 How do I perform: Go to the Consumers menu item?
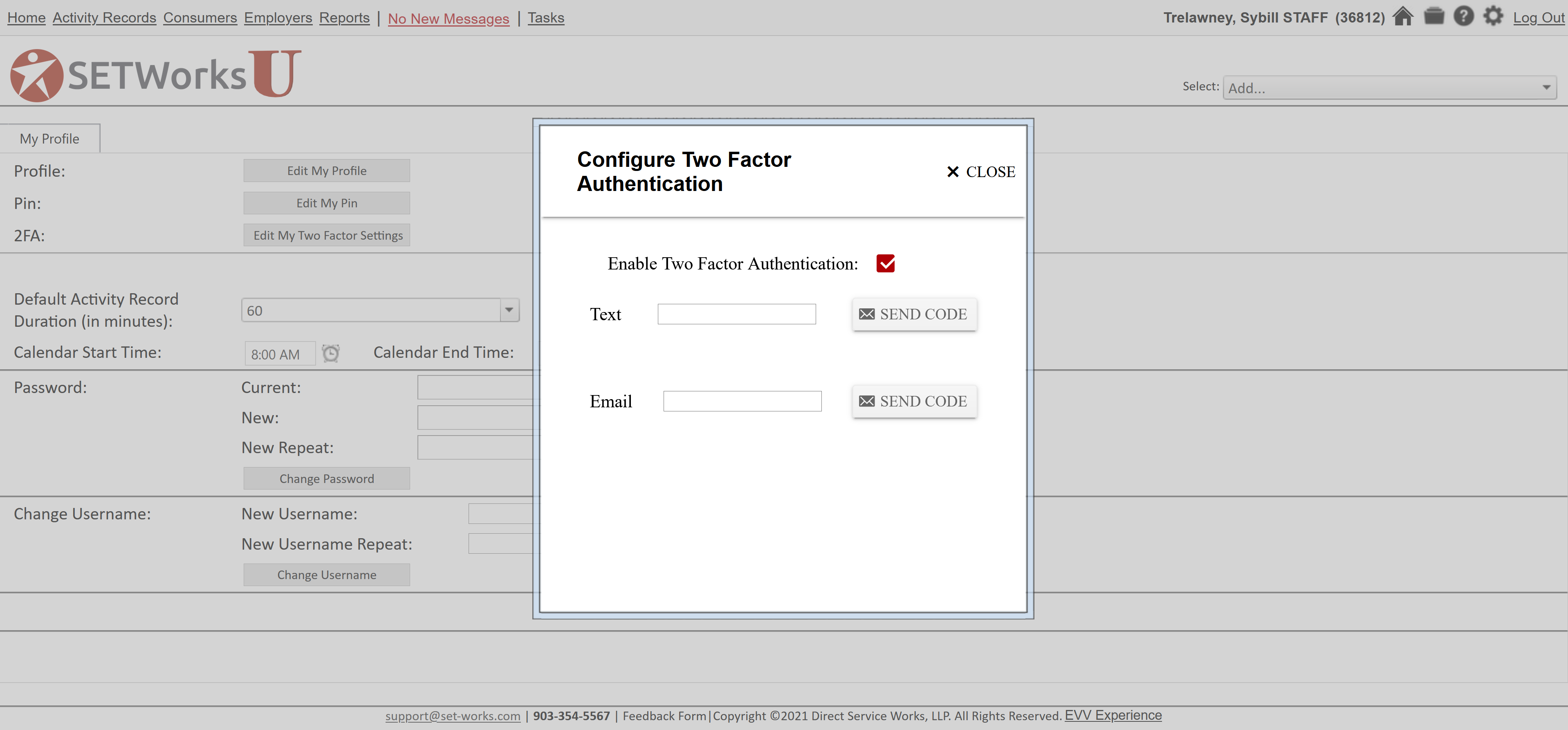pyautogui.click(x=200, y=18)
